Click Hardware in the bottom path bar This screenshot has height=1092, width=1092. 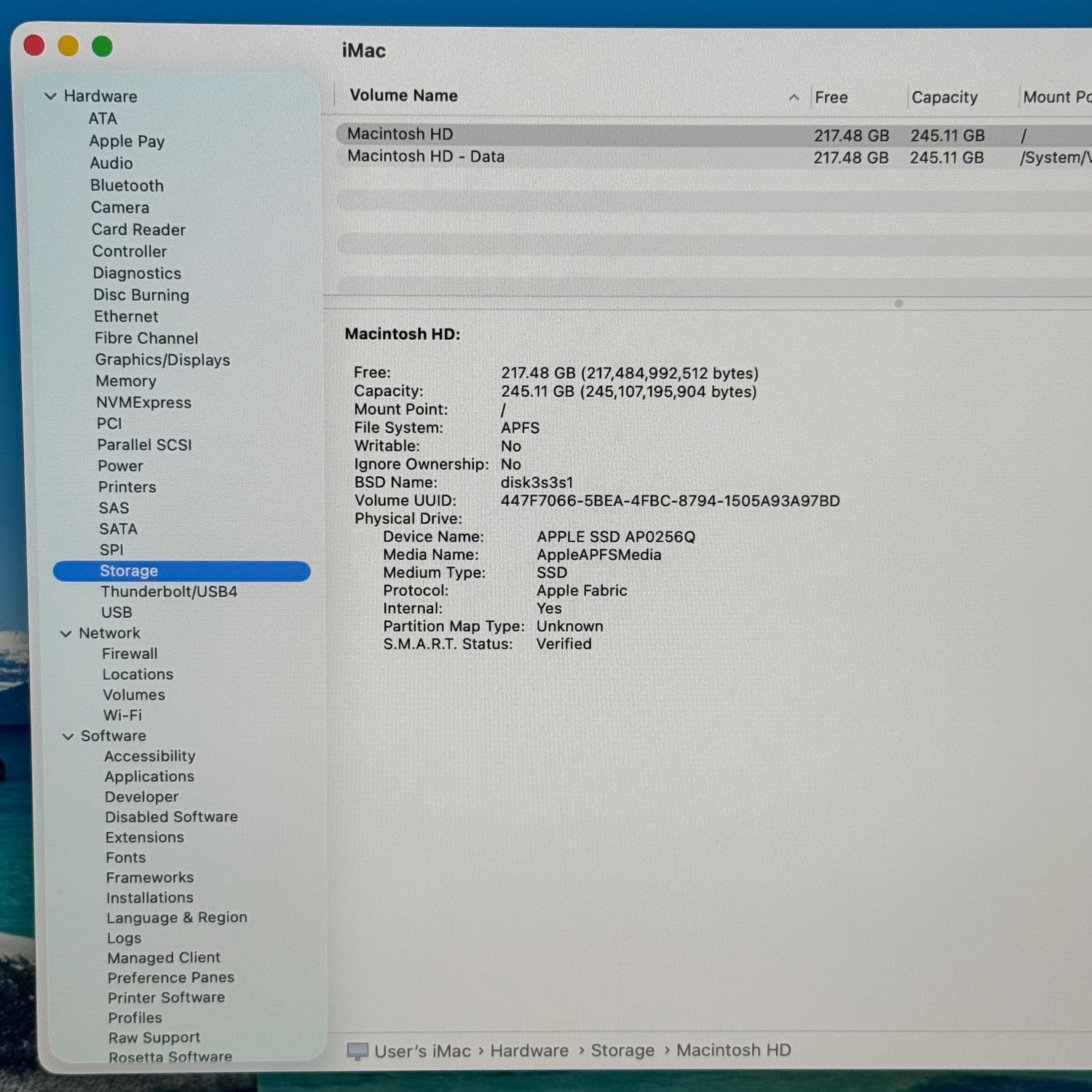click(x=529, y=1051)
